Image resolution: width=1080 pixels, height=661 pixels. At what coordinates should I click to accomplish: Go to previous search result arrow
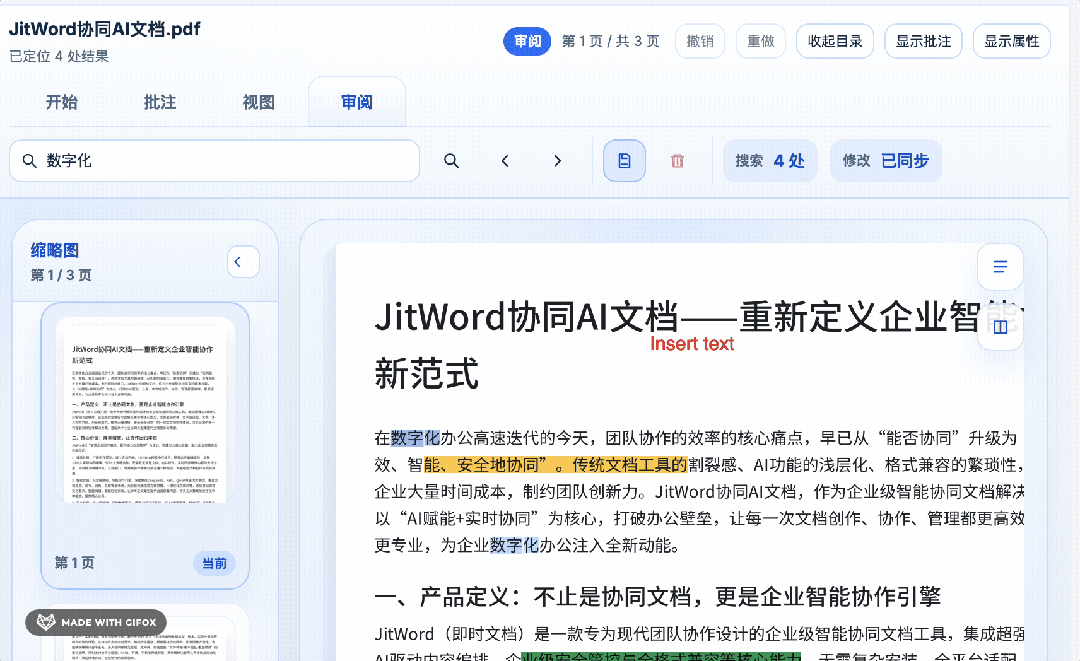505,160
